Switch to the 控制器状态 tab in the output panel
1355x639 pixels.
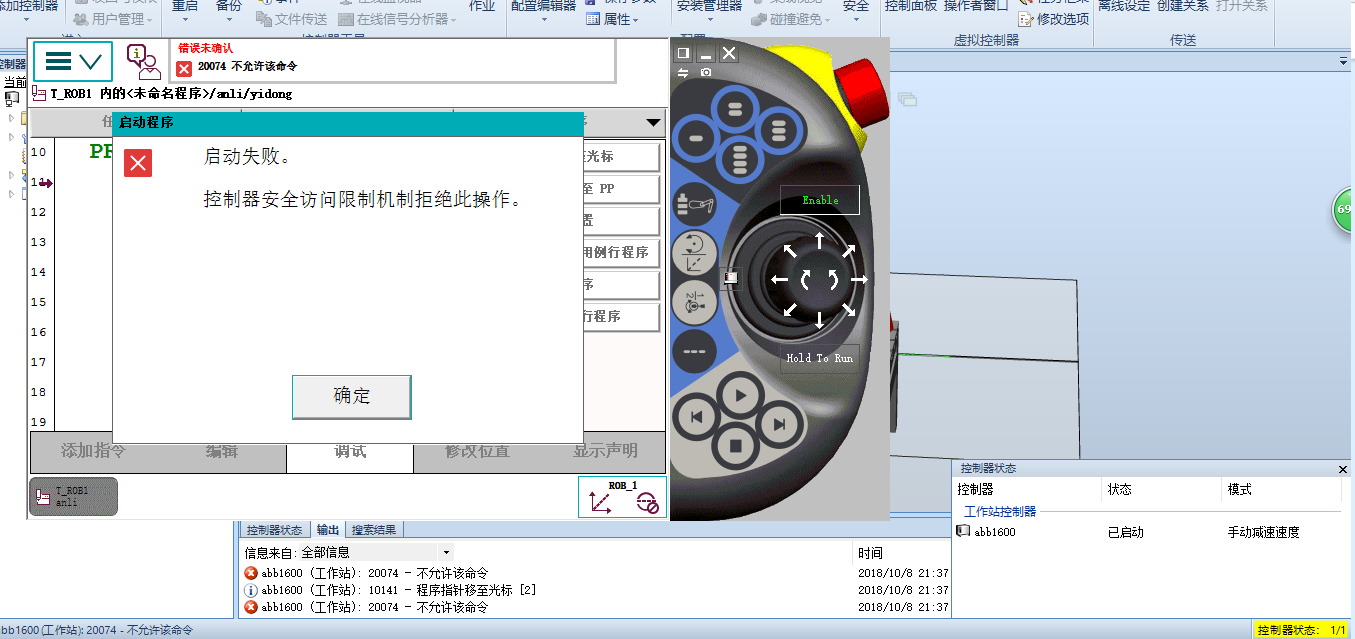(x=274, y=530)
